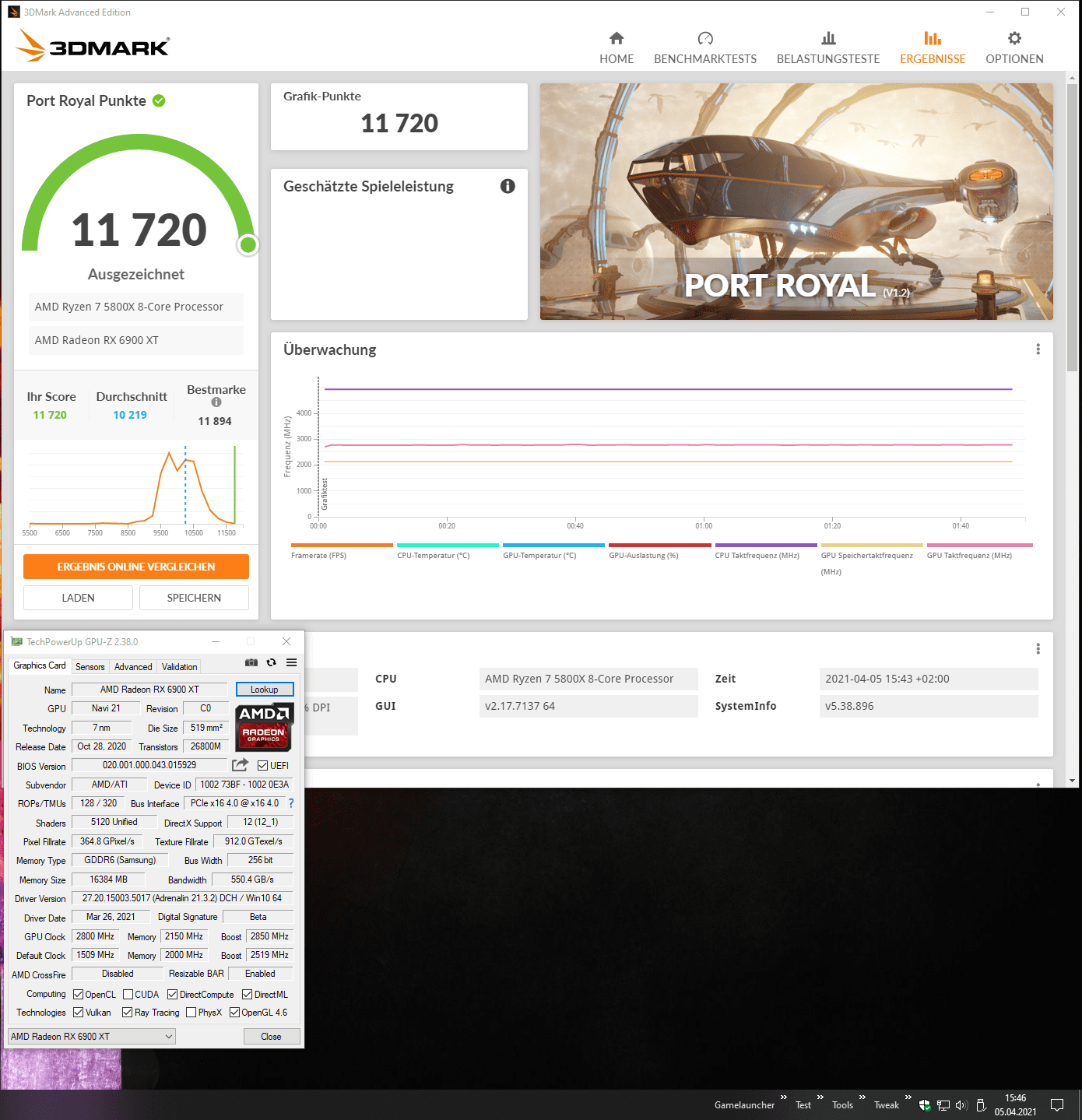Image resolution: width=1082 pixels, height=1120 pixels.
Task: Click the SPEICHERN button
Action: point(194,598)
